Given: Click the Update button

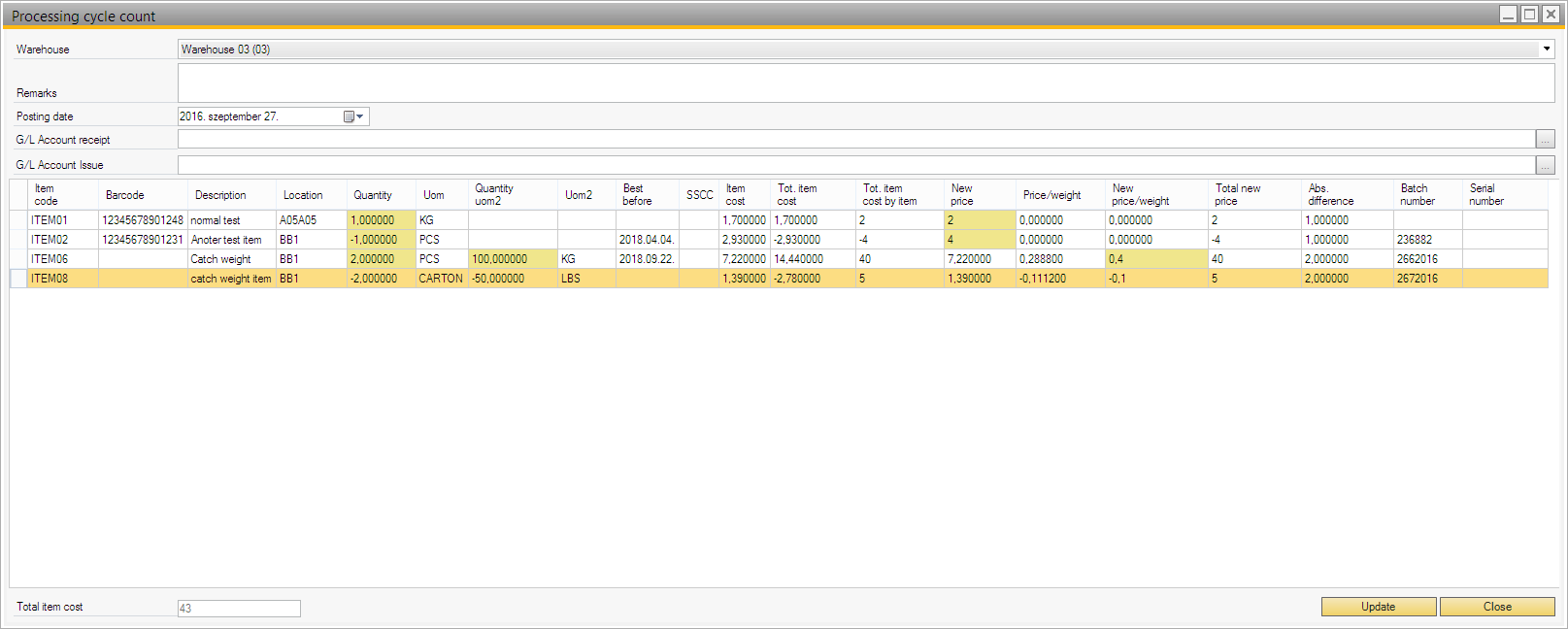Looking at the screenshot, I should (x=1378, y=607).
